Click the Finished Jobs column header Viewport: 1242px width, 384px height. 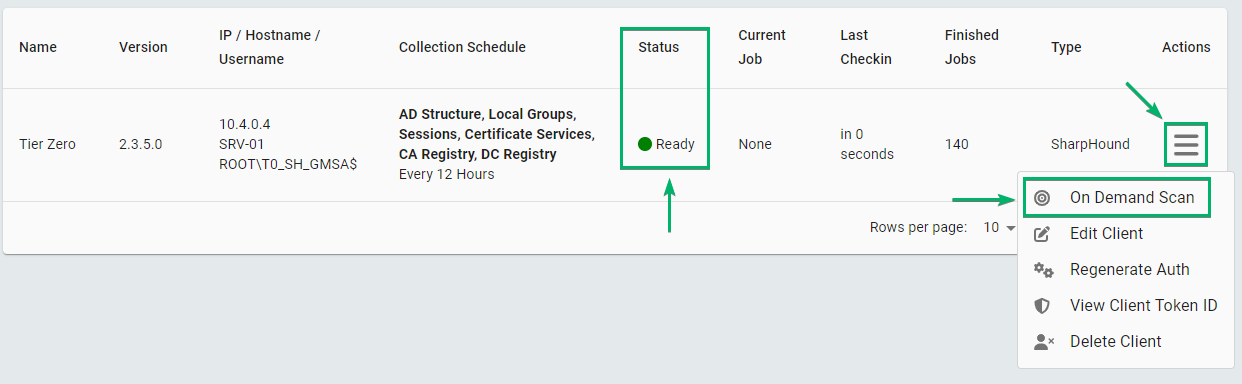(x=972, y=47)
